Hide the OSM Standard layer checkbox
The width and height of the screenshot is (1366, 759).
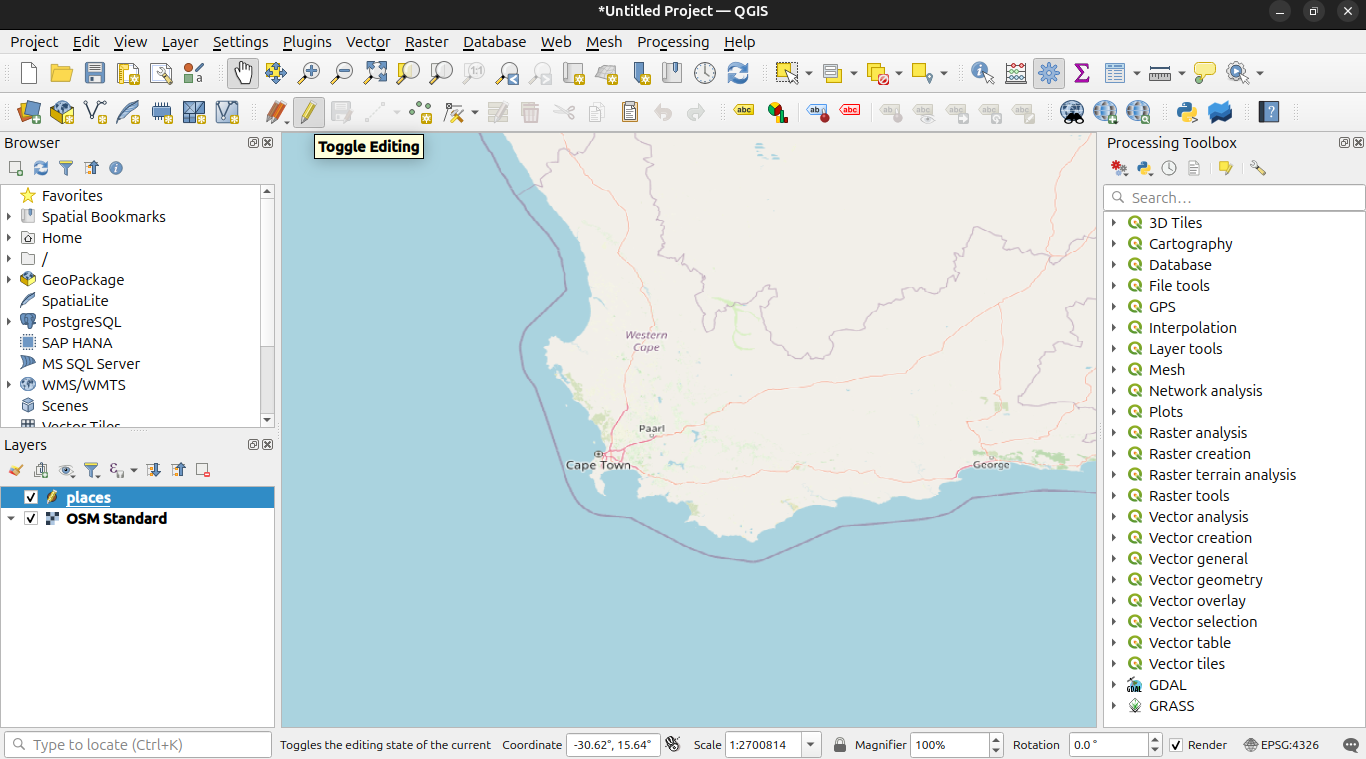click(31, 518)
